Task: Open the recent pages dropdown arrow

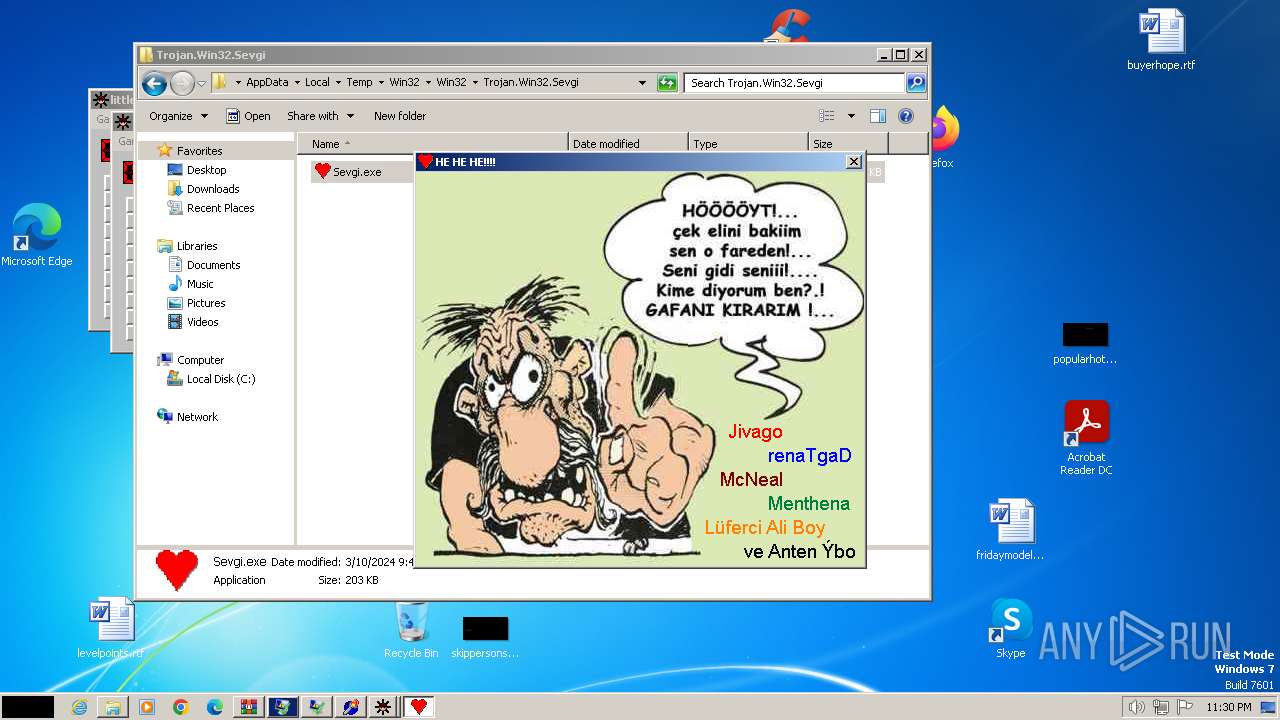Action: [201, 83]
